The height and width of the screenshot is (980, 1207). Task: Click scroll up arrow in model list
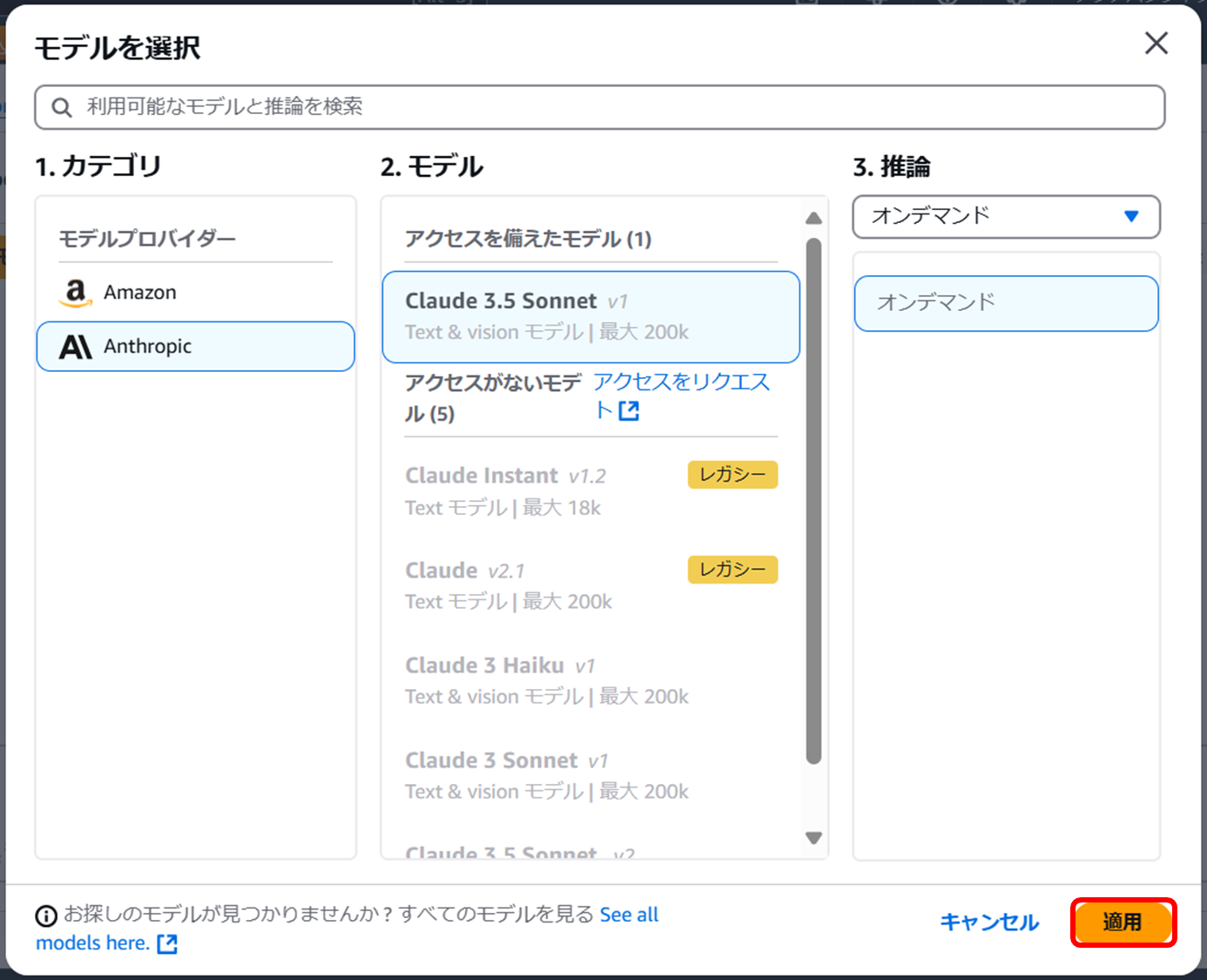813,218
